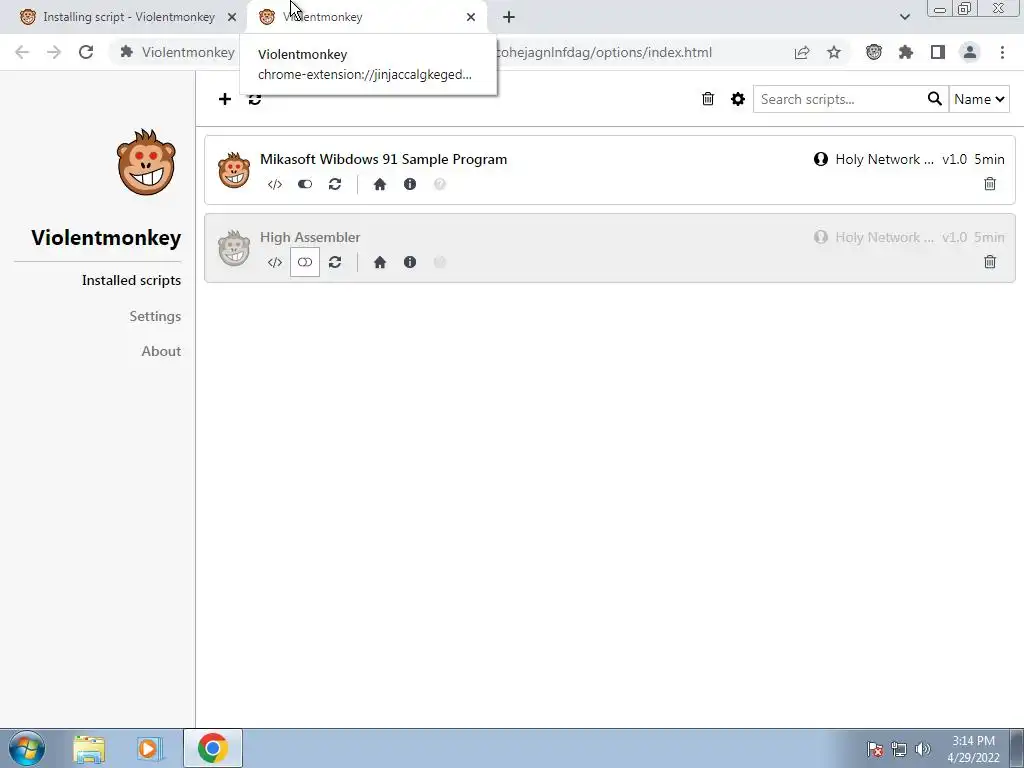The width and height of the screenshot is (1024, 768).
Task: Reload the current page
Action: pos(86,52)
